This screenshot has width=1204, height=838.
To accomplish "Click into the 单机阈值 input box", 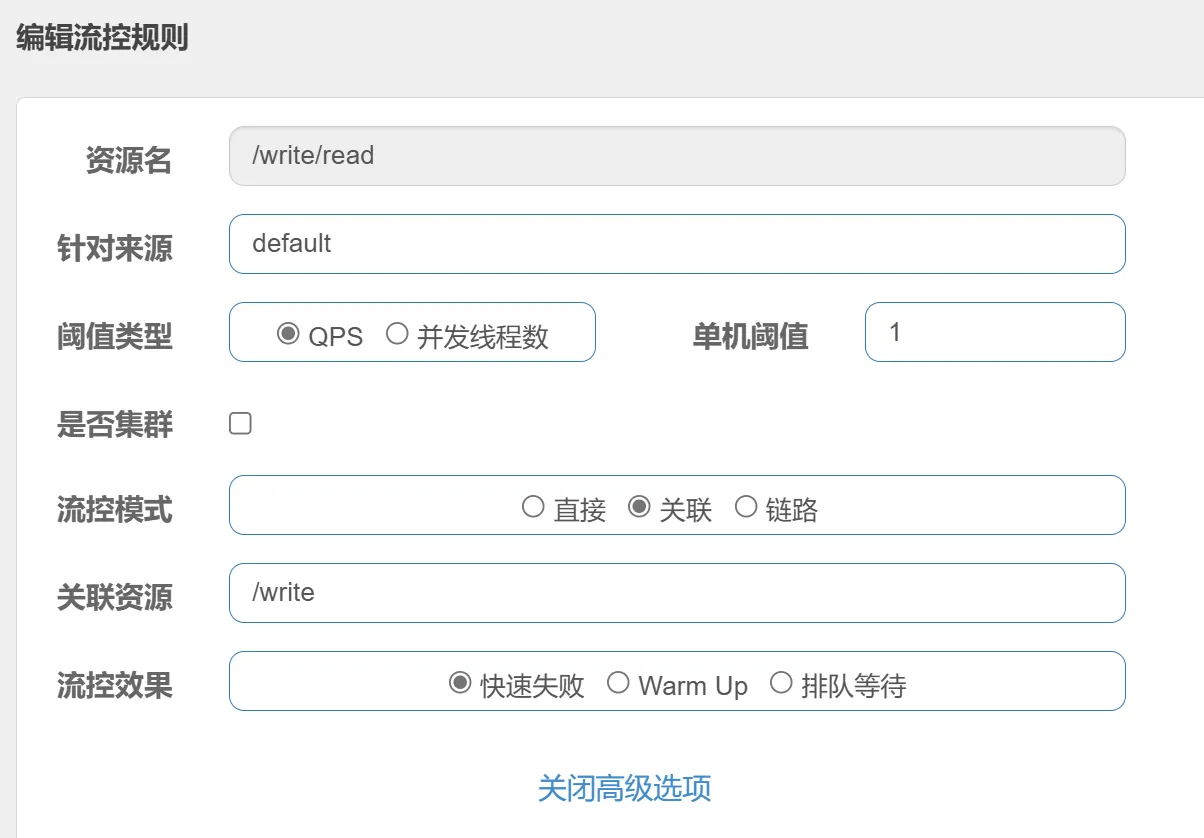I will coord(994,332).
